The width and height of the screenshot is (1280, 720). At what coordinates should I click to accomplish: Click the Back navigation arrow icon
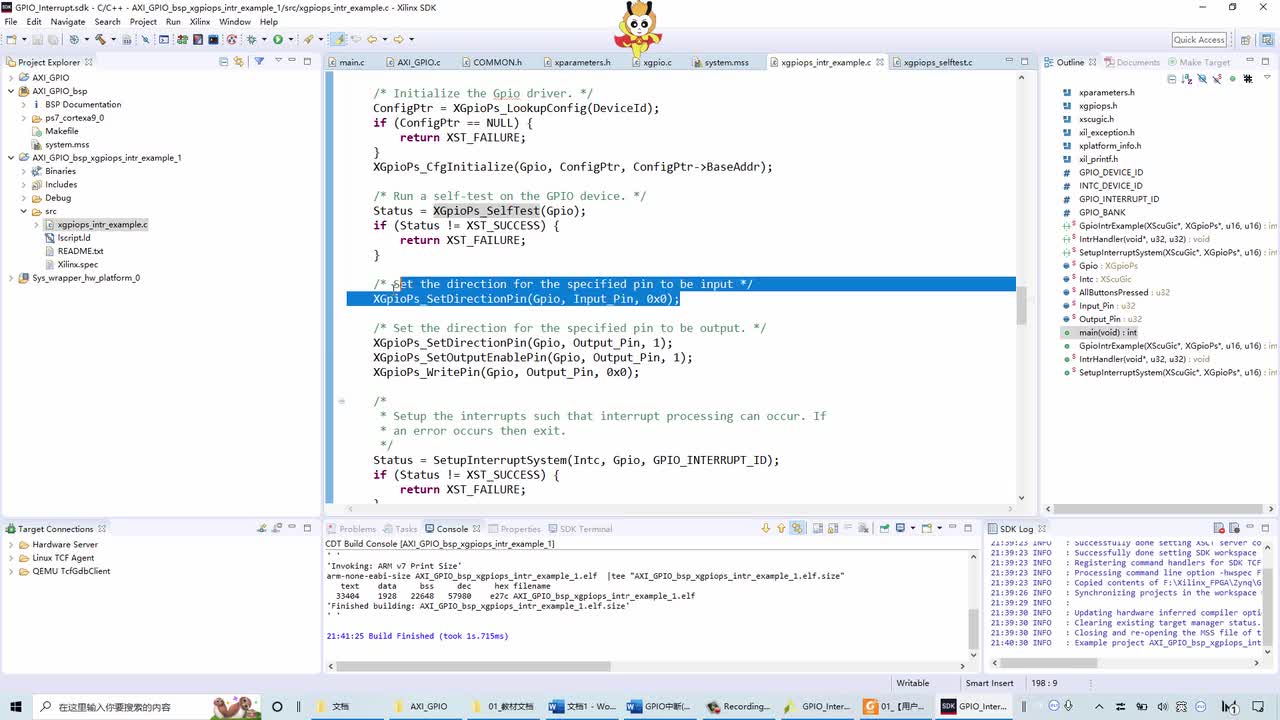tap(372, 39)
